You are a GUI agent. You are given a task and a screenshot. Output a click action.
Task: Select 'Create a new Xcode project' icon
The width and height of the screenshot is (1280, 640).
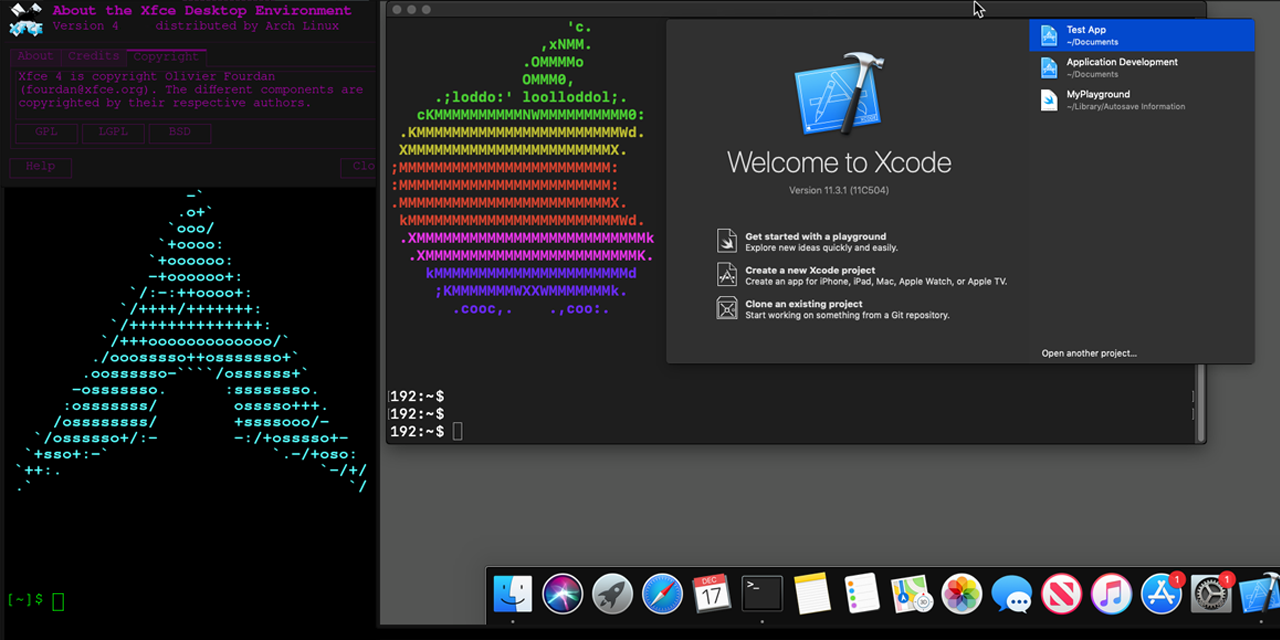tap(727, 274)
